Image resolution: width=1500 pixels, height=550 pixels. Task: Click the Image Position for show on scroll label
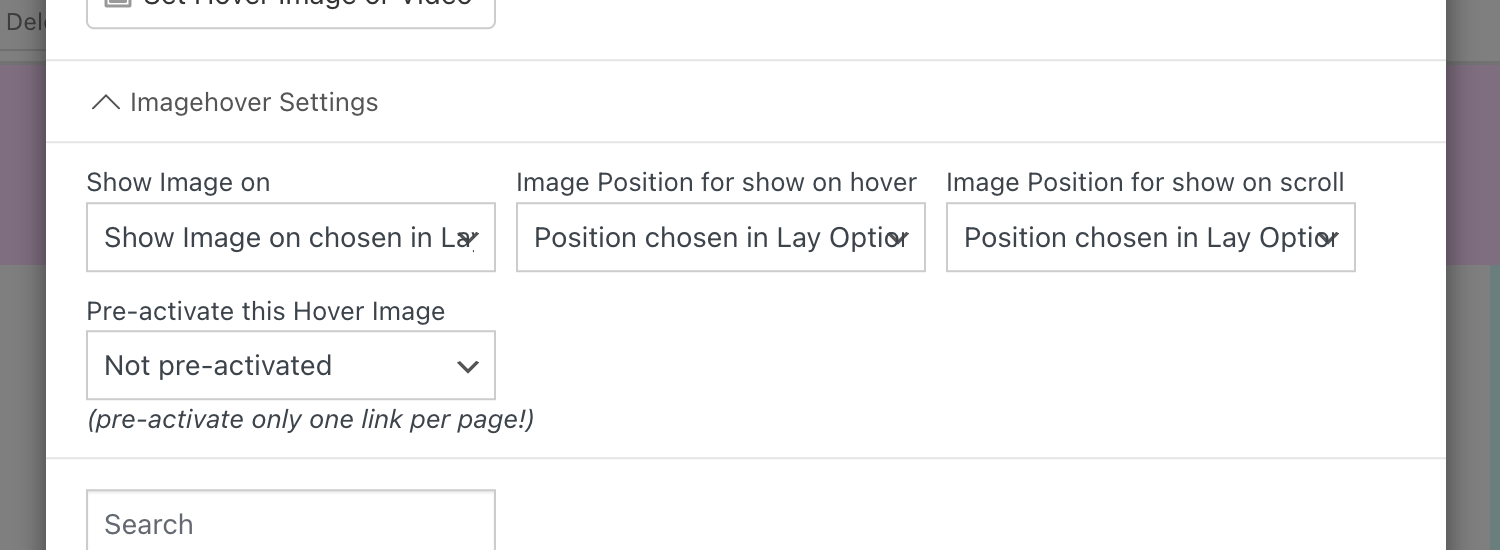[x=1145, y=182]
